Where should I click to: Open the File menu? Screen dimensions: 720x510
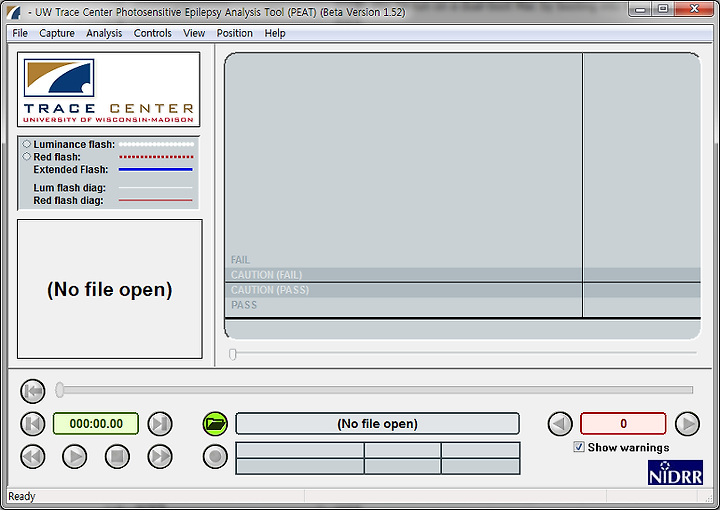pos(20,33)
